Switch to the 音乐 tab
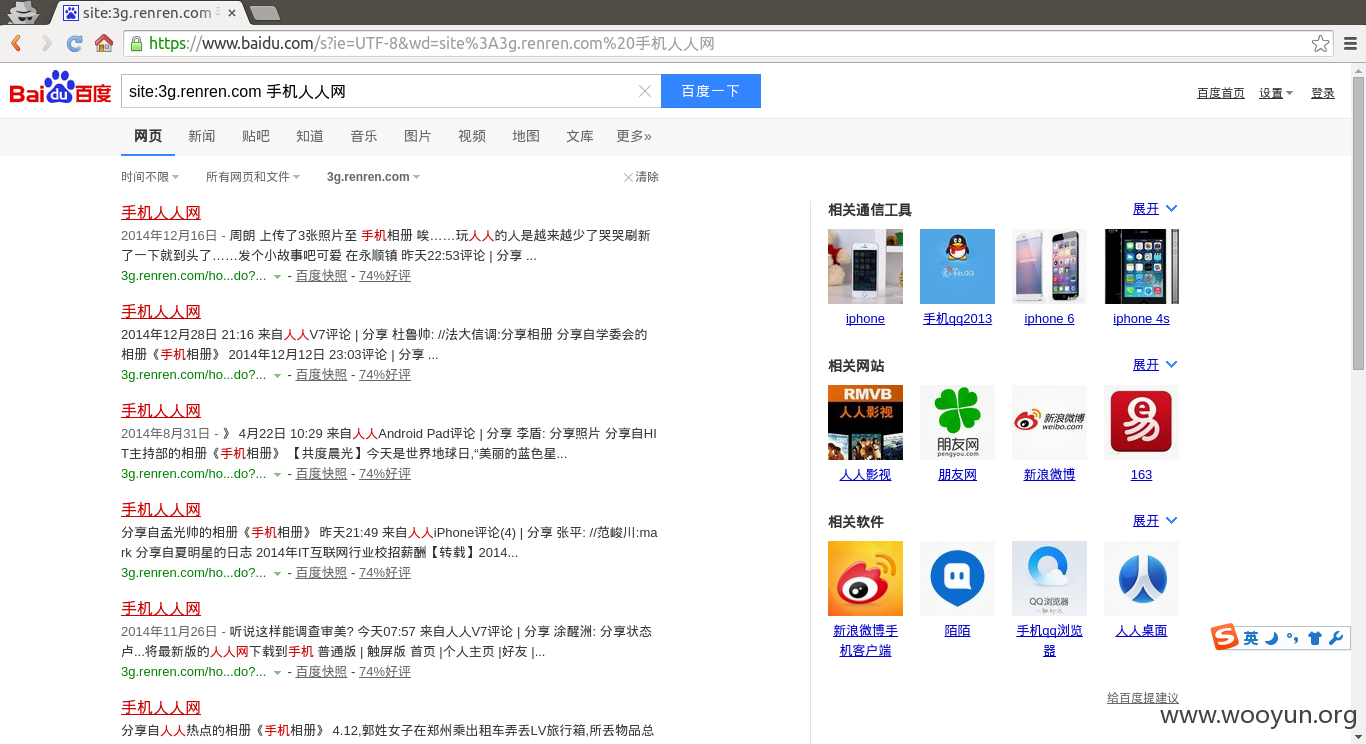This screenshot has height=744, width=1366. point(364,136)
